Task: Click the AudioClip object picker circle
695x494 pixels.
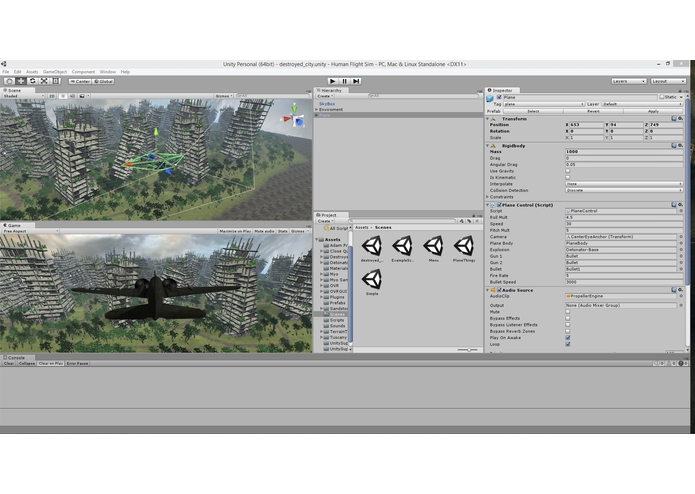Action: click(681, 296)
